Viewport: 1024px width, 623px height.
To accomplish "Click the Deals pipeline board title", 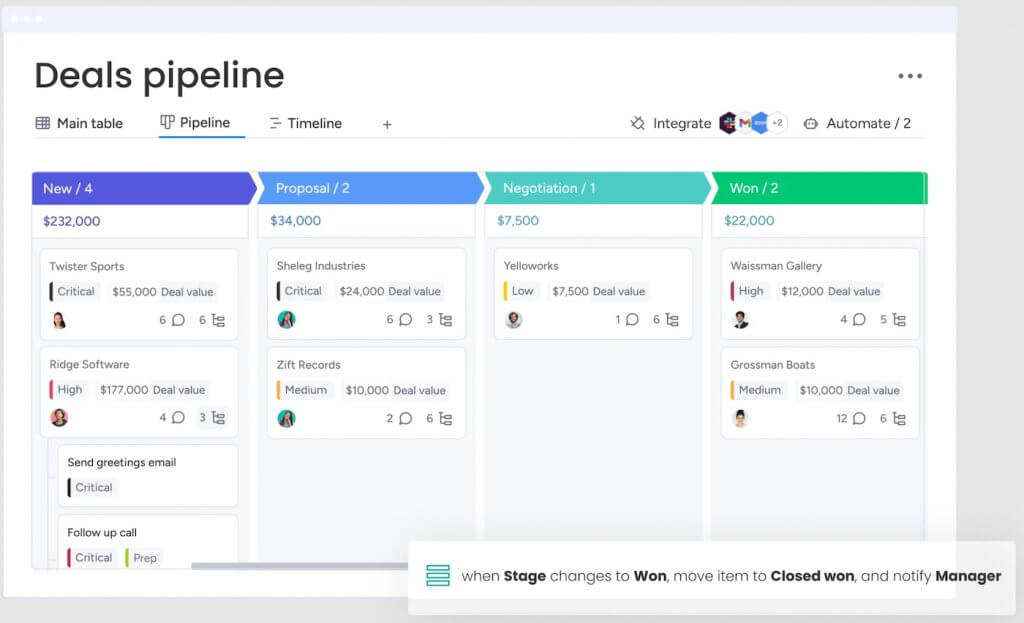I will [158, 75].
